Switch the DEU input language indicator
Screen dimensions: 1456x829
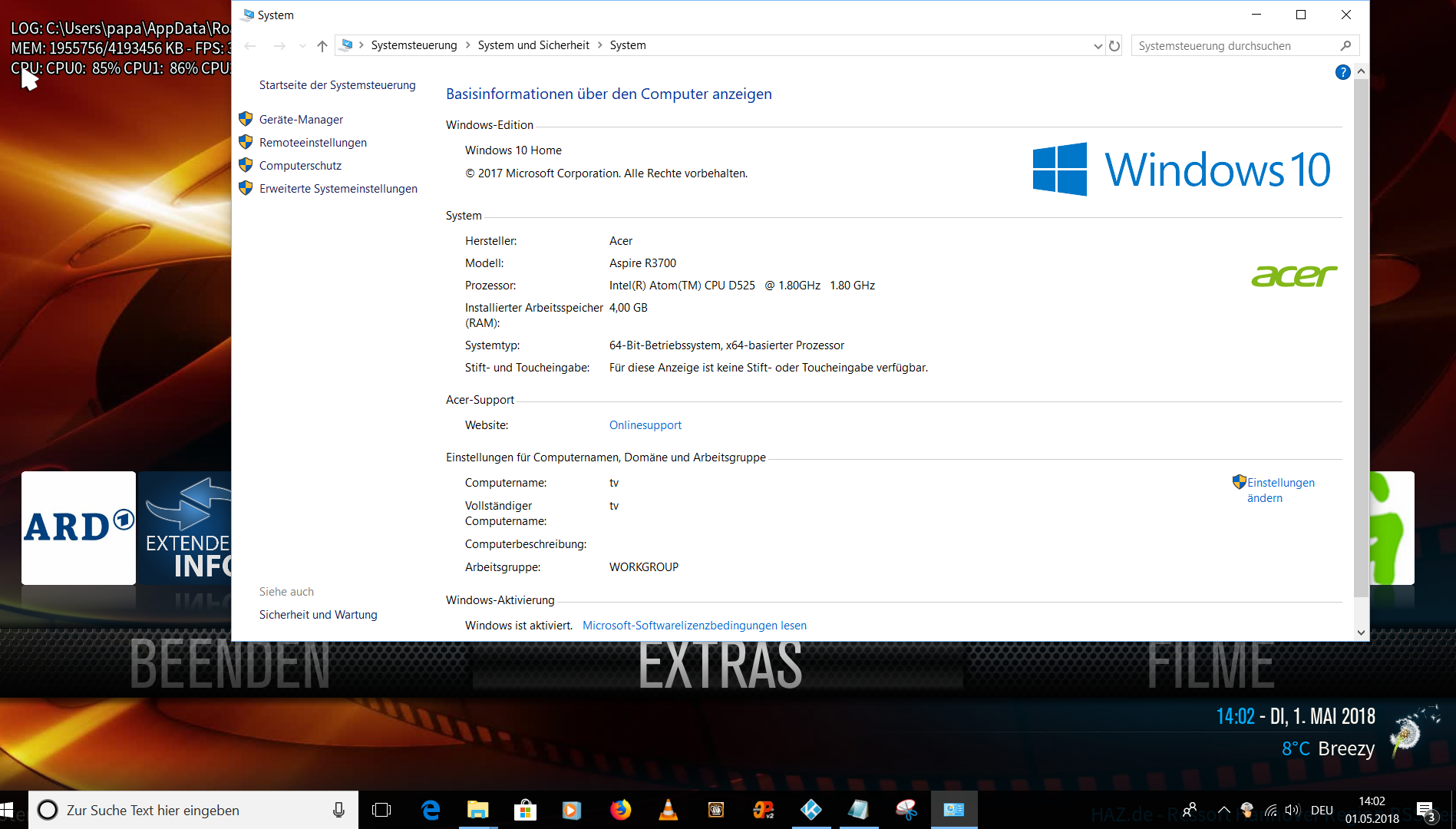pyautogui.click(x=1322, y=810)
